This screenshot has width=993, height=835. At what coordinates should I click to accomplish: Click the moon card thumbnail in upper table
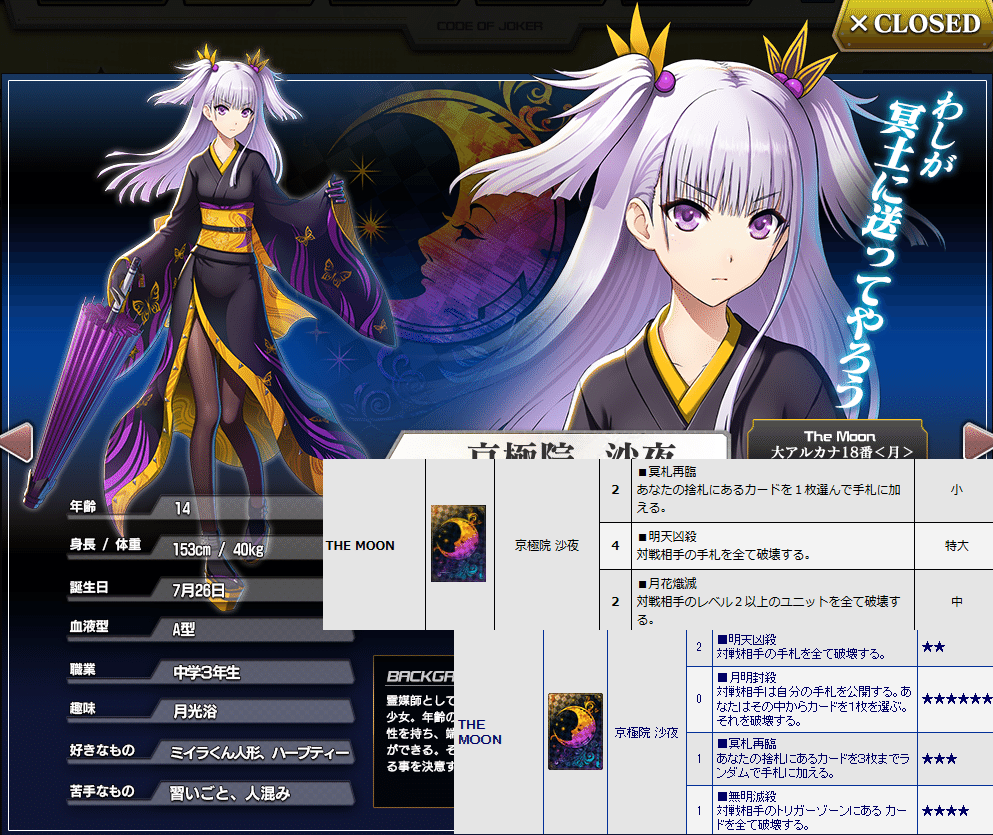point(459,543)
